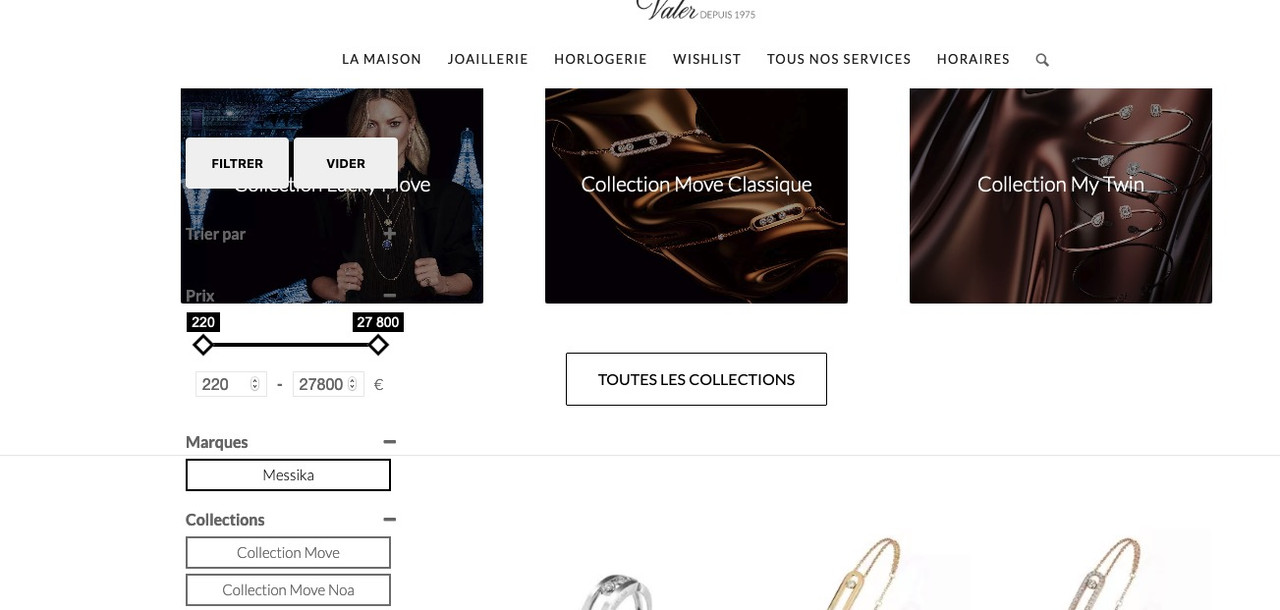The width and height of the screenshot is (1280, 610).
Task: Open the Joaillerie menu
Action: (488, 60)
